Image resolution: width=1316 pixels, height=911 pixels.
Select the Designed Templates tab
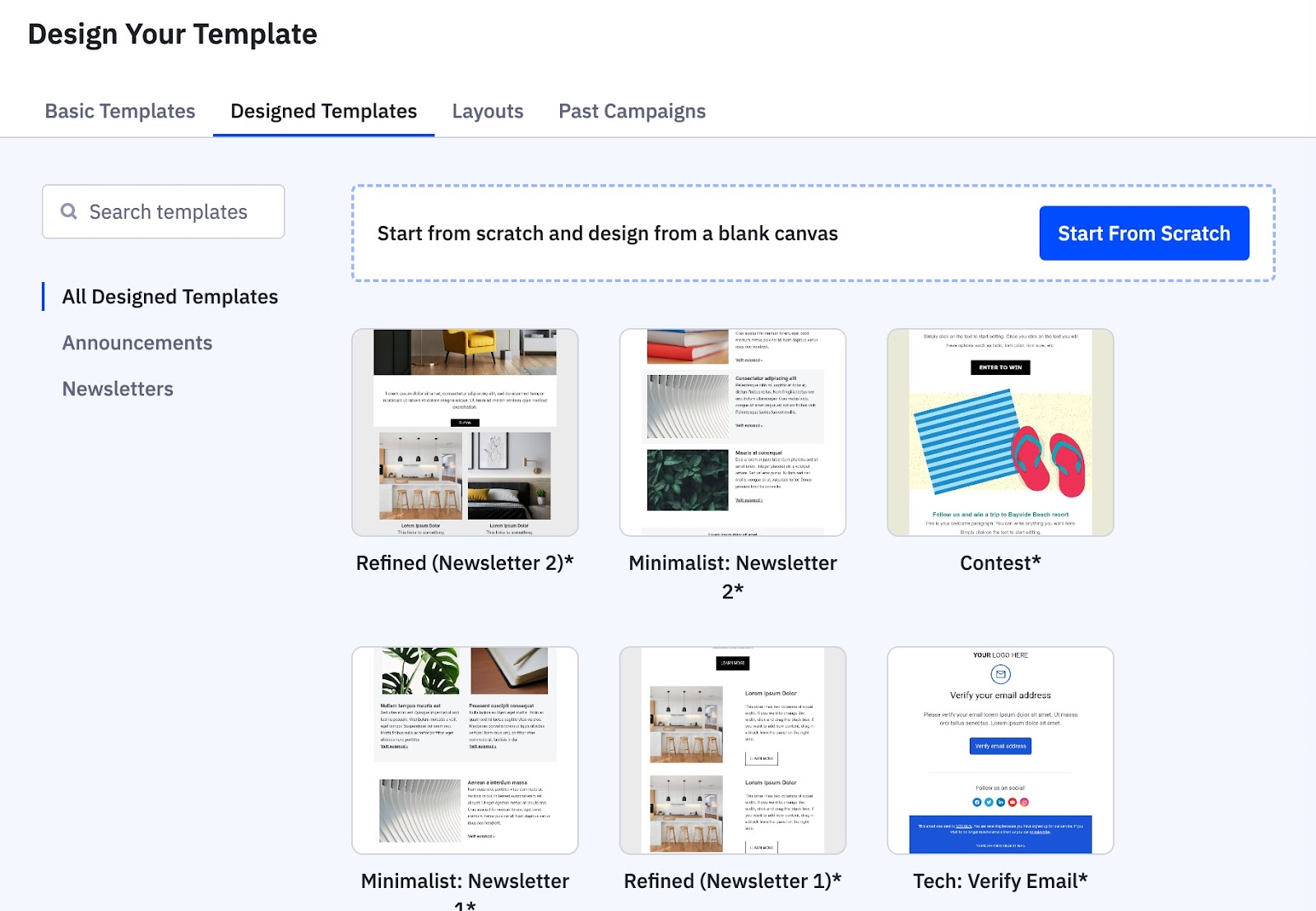click(324, 111)
